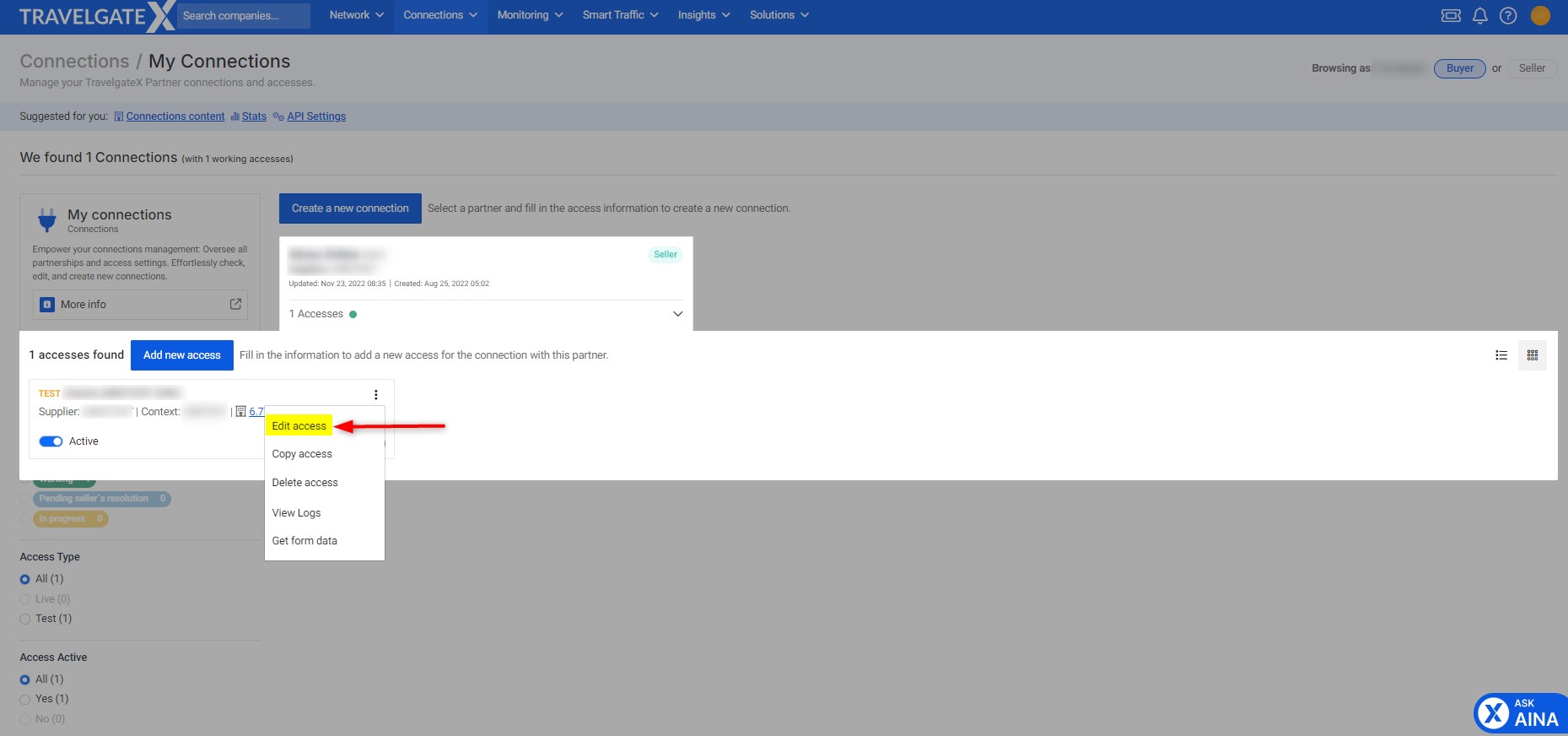The height and width of the screenshot is (736, 1568).
Task: Switch browsing mode to Buyer
Action: tap(1459, 68)
